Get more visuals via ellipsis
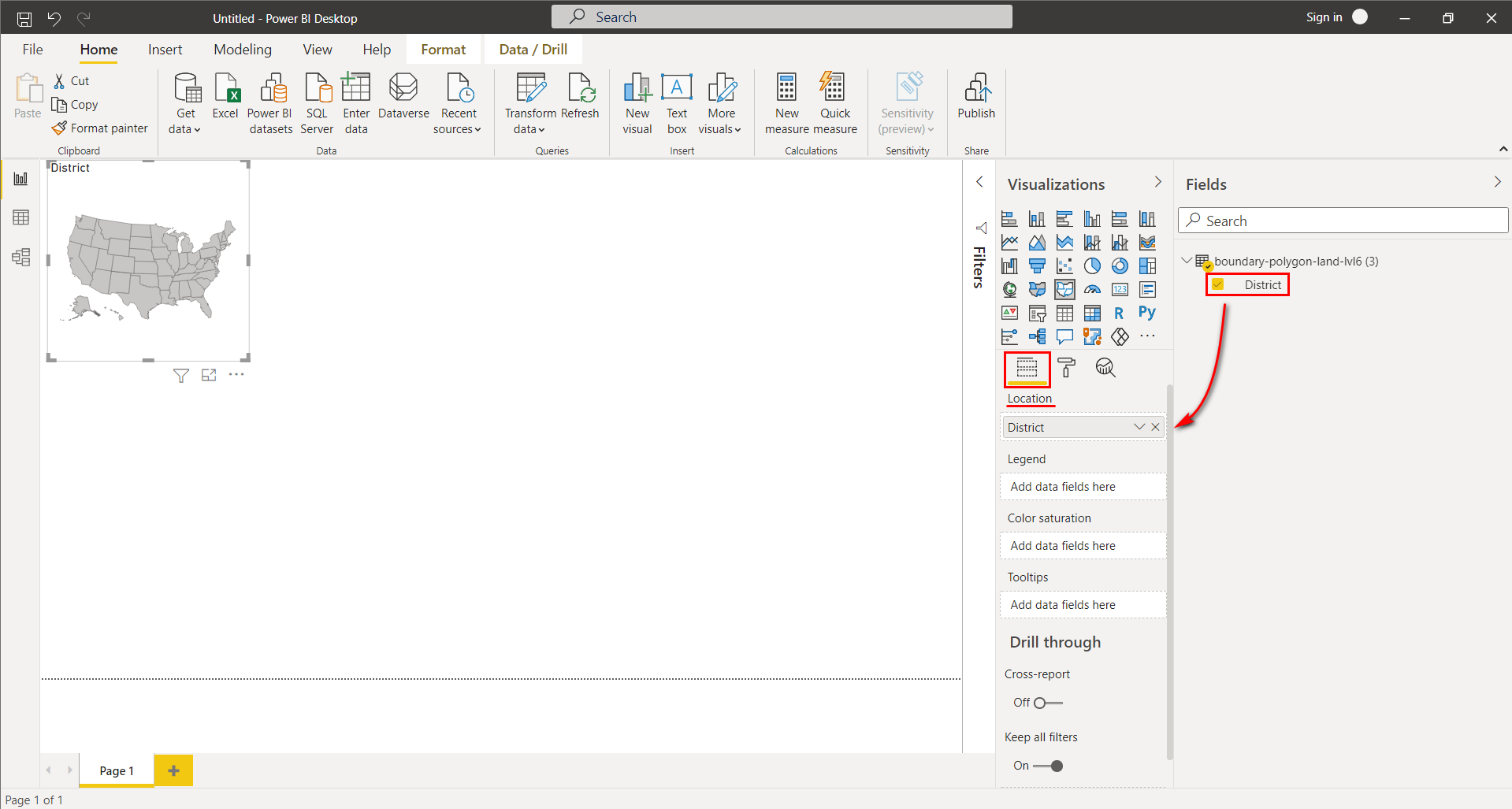 [x=1147, y=336]
